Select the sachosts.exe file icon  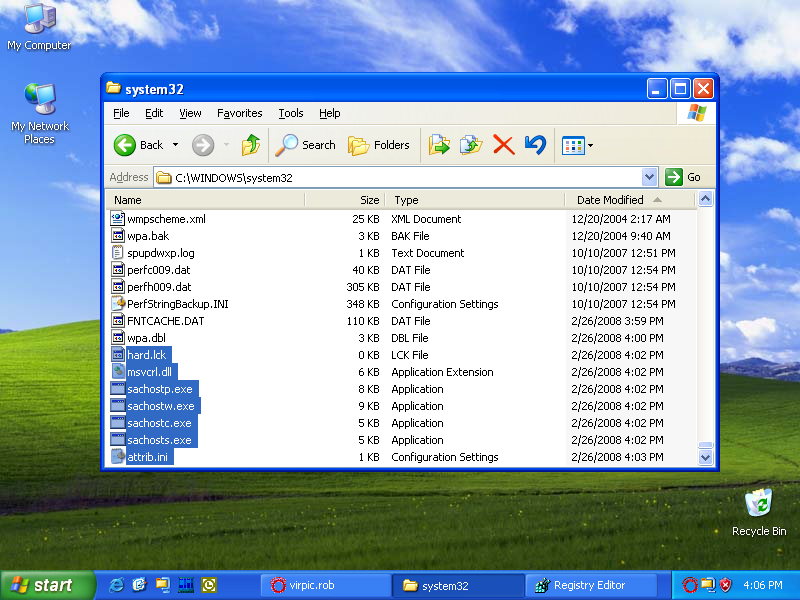(117, 440)
